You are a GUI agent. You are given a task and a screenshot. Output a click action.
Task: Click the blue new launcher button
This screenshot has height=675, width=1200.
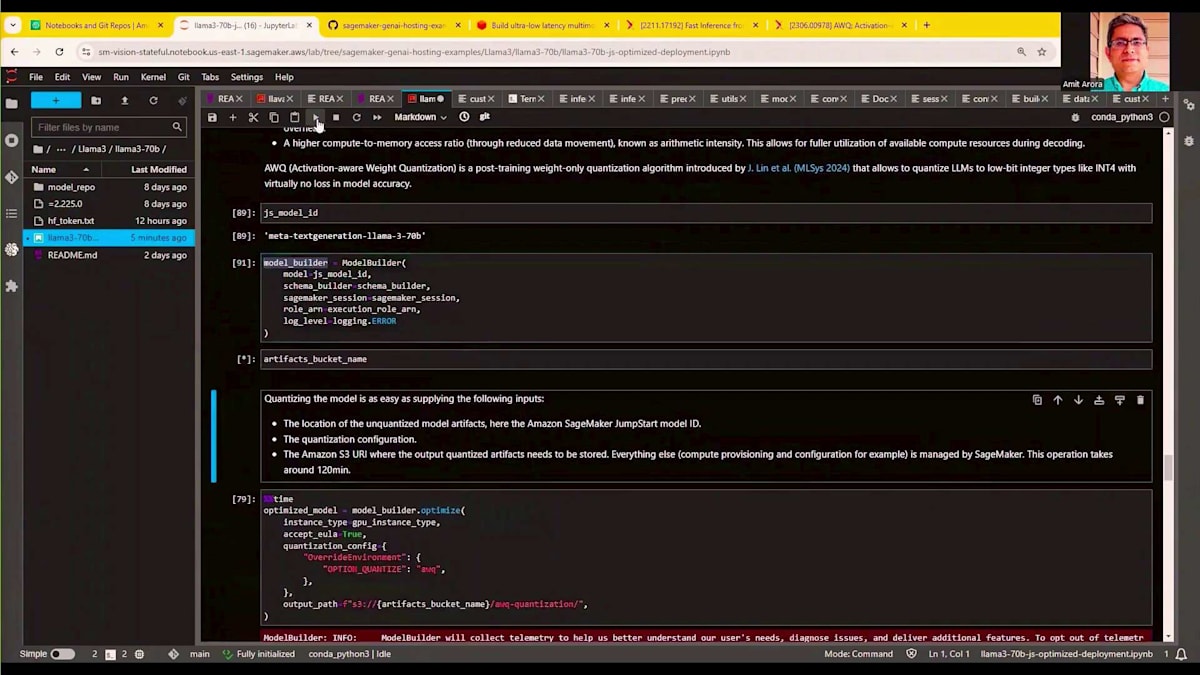[55, 100]
